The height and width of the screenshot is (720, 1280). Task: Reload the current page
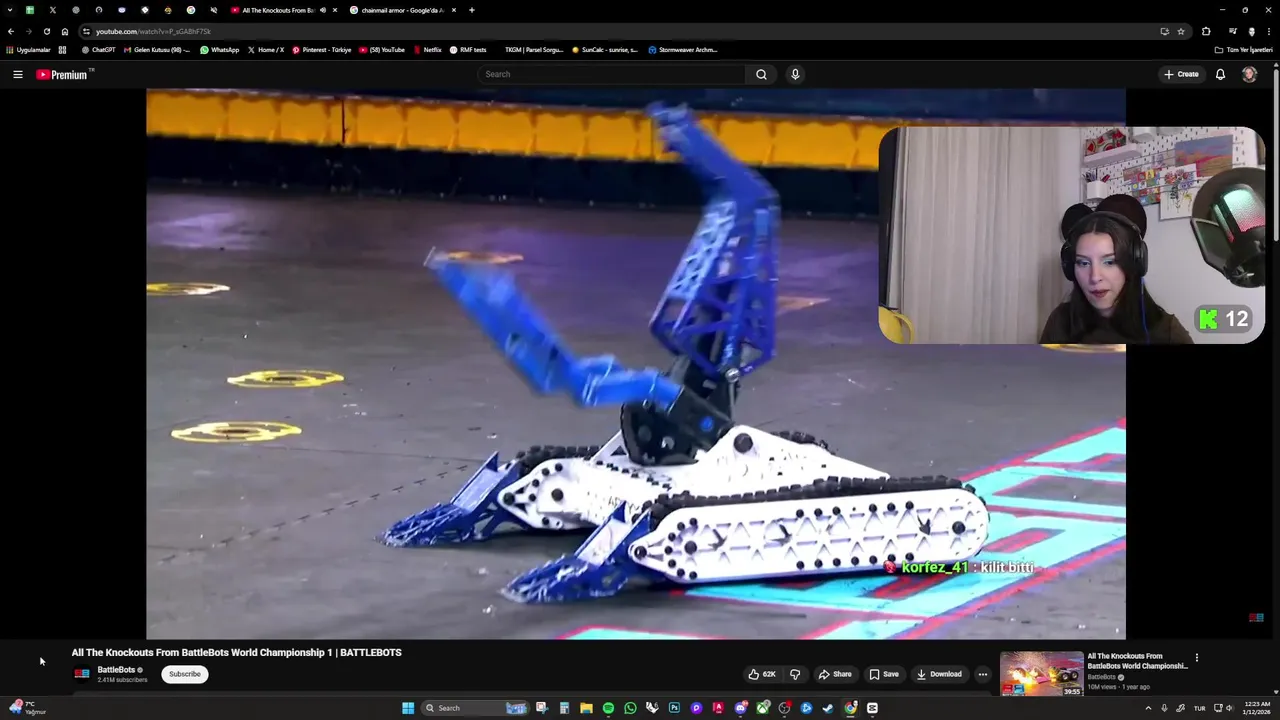(x=46, y=31)
